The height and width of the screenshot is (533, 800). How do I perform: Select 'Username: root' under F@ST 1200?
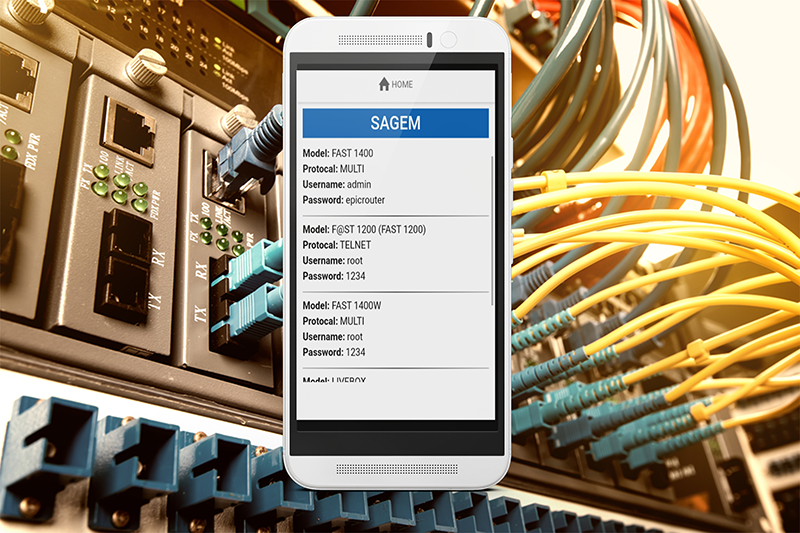(333, 261)
